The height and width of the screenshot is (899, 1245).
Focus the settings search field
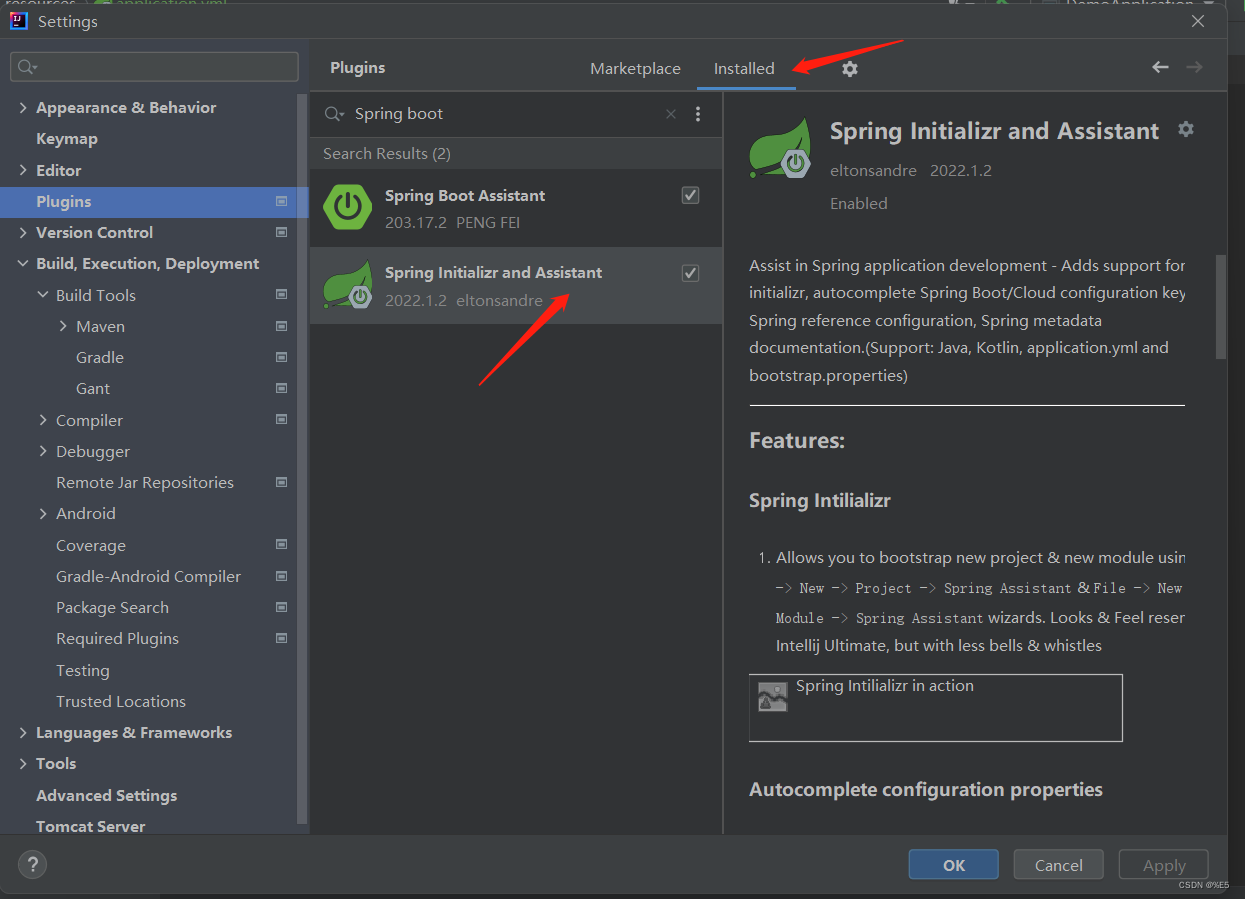(154, 67)
